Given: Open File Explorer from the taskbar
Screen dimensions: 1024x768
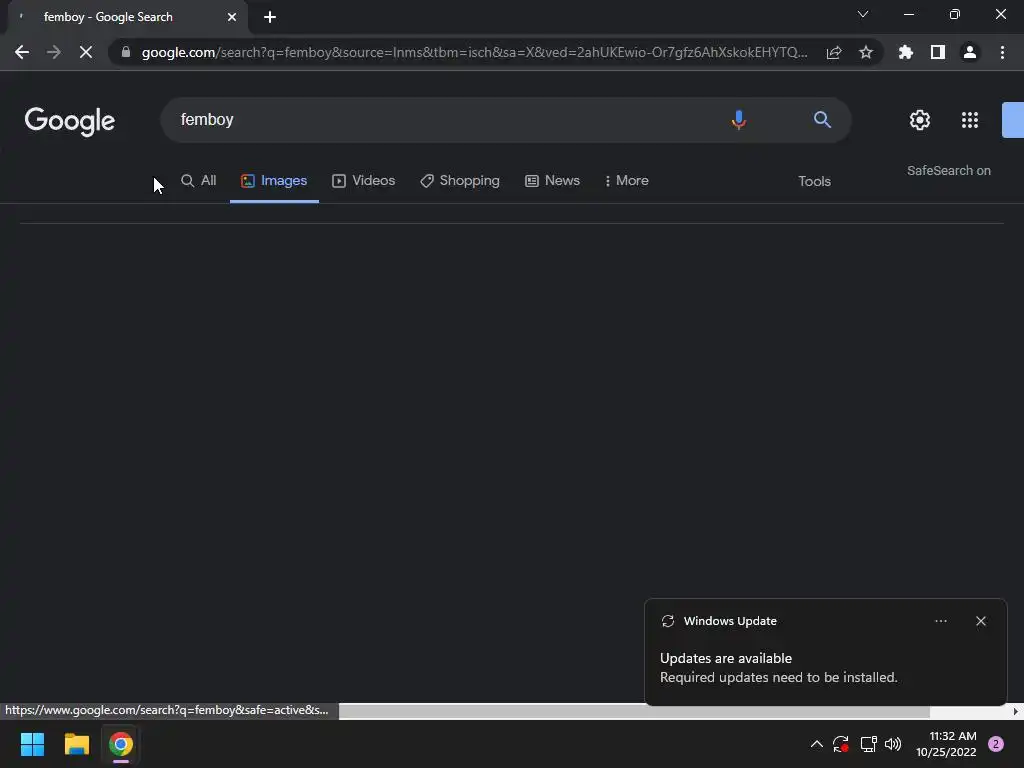Looking at the screenshot, I should (76, 744).
